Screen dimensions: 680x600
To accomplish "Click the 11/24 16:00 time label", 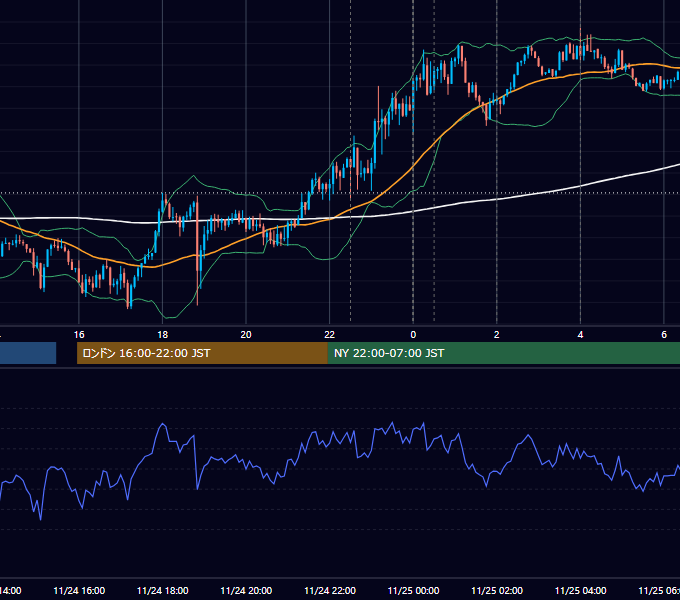I will 79,590.
